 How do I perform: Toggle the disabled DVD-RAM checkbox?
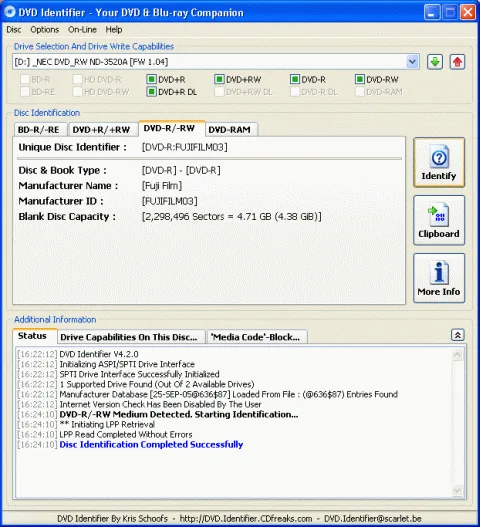[x=360, y=91]
